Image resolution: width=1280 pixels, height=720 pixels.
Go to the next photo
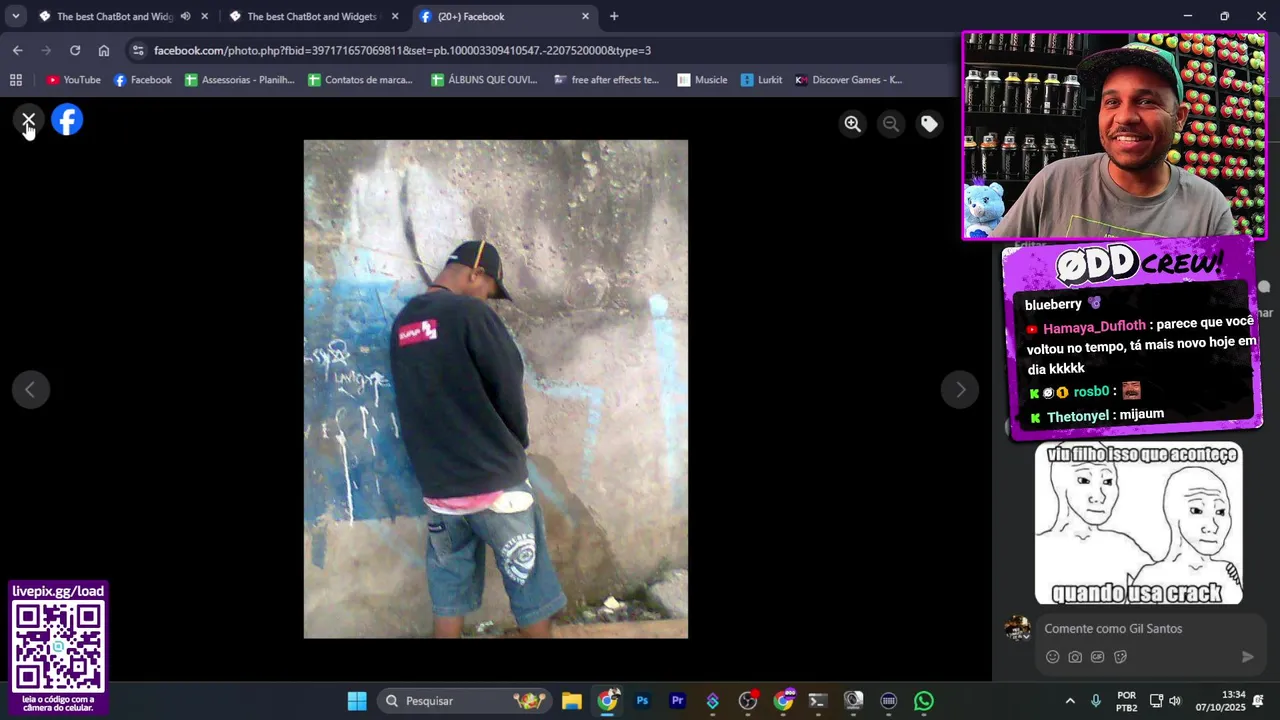coord(960,390)
